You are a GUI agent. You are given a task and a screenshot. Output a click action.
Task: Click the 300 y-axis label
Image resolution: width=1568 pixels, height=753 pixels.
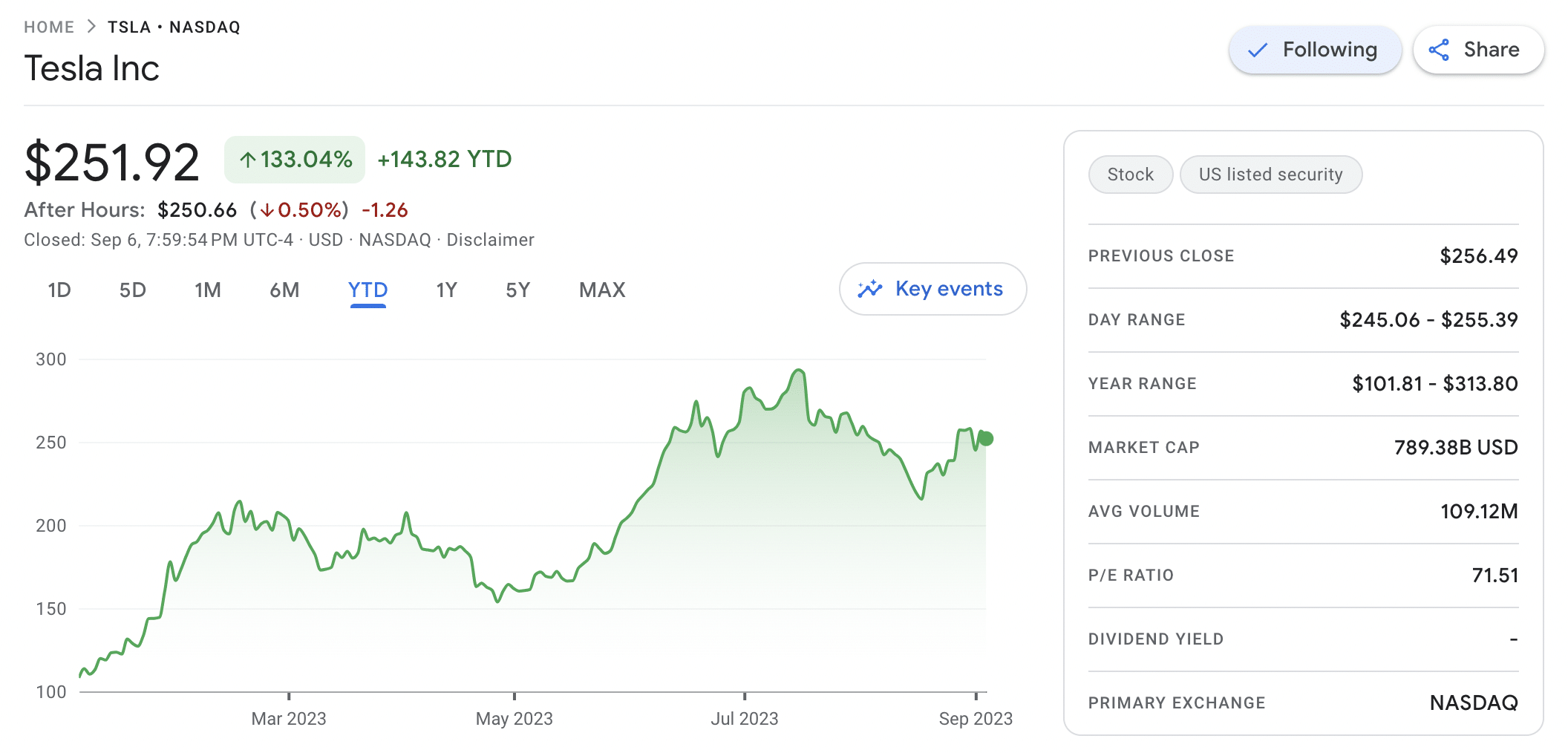pos(51,359)
